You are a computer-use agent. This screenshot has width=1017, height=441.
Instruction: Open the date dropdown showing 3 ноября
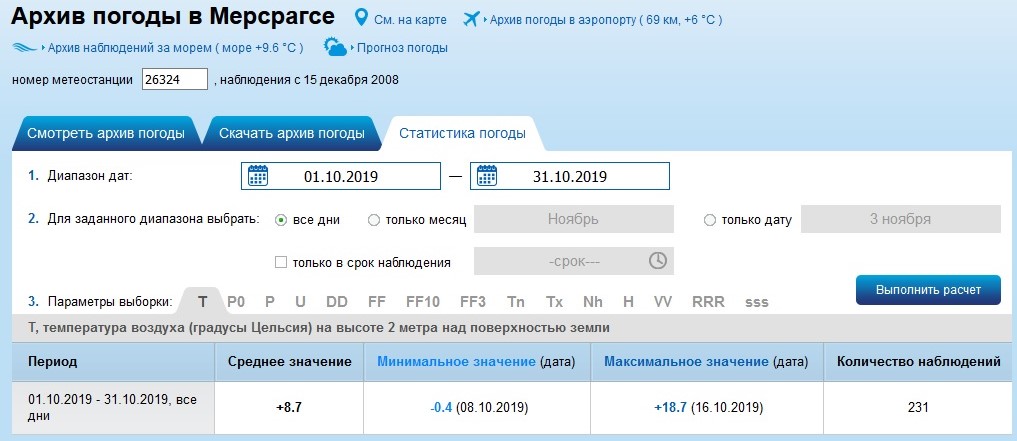(x=900, y=219)
